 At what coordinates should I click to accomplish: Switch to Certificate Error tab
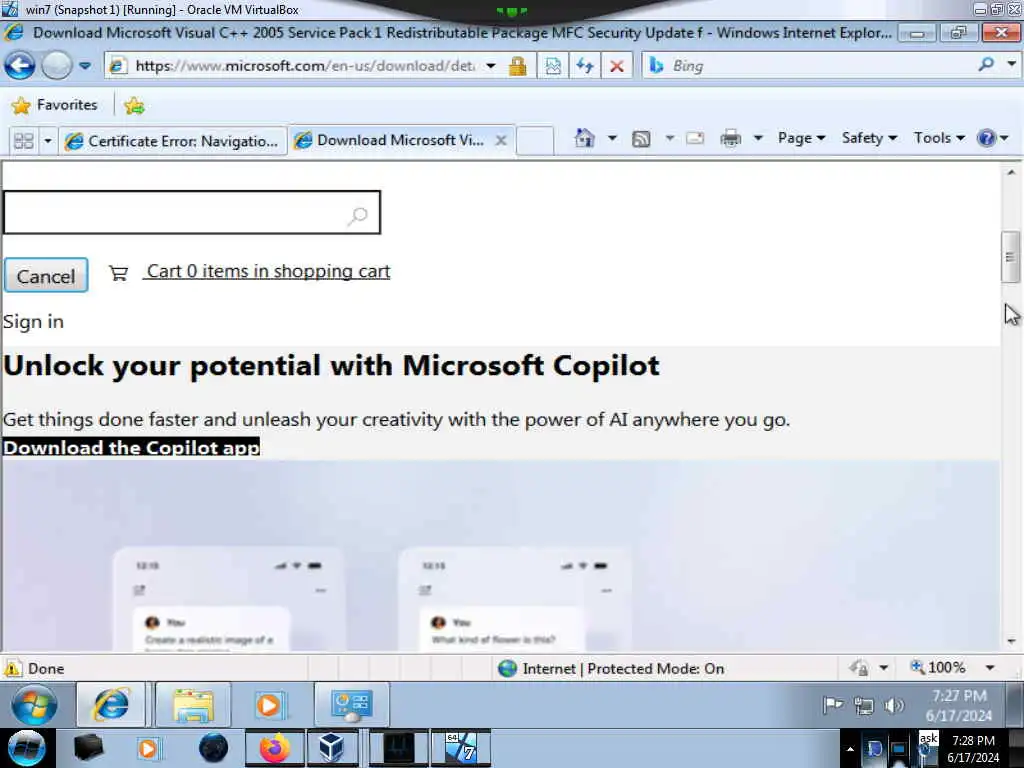point(173,141)
